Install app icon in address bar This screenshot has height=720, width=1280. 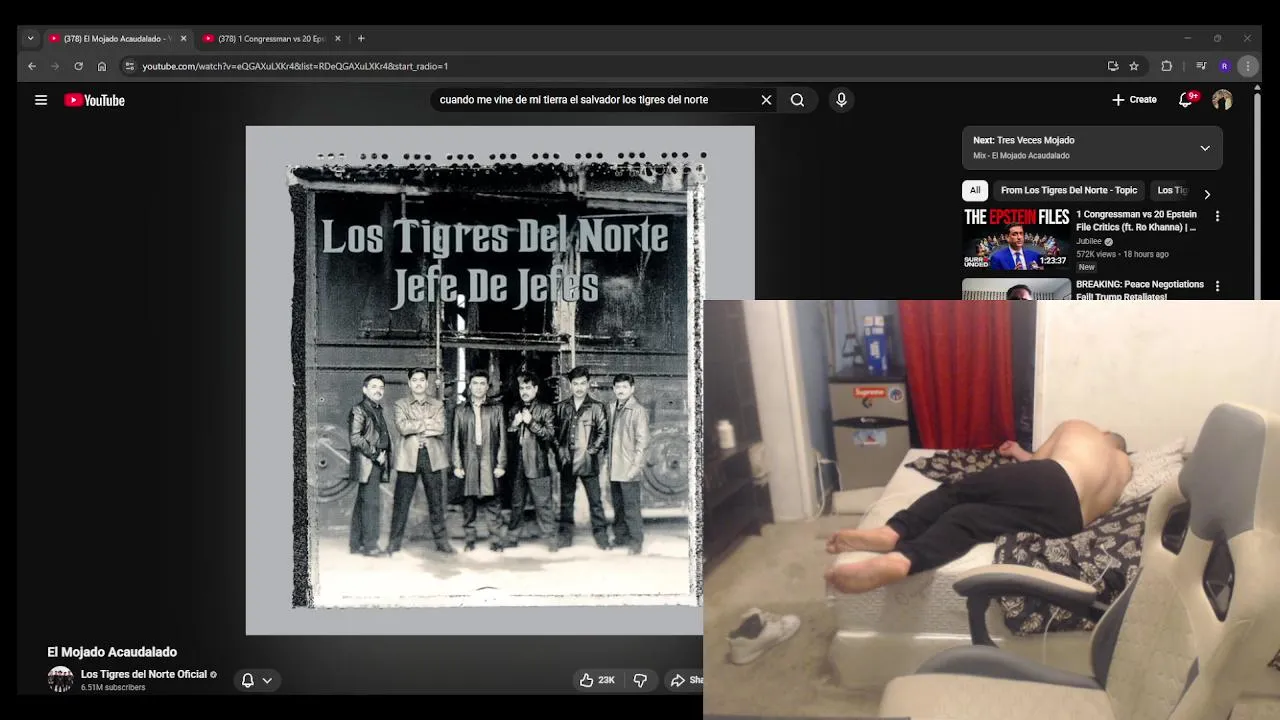tap(1113, 66)
